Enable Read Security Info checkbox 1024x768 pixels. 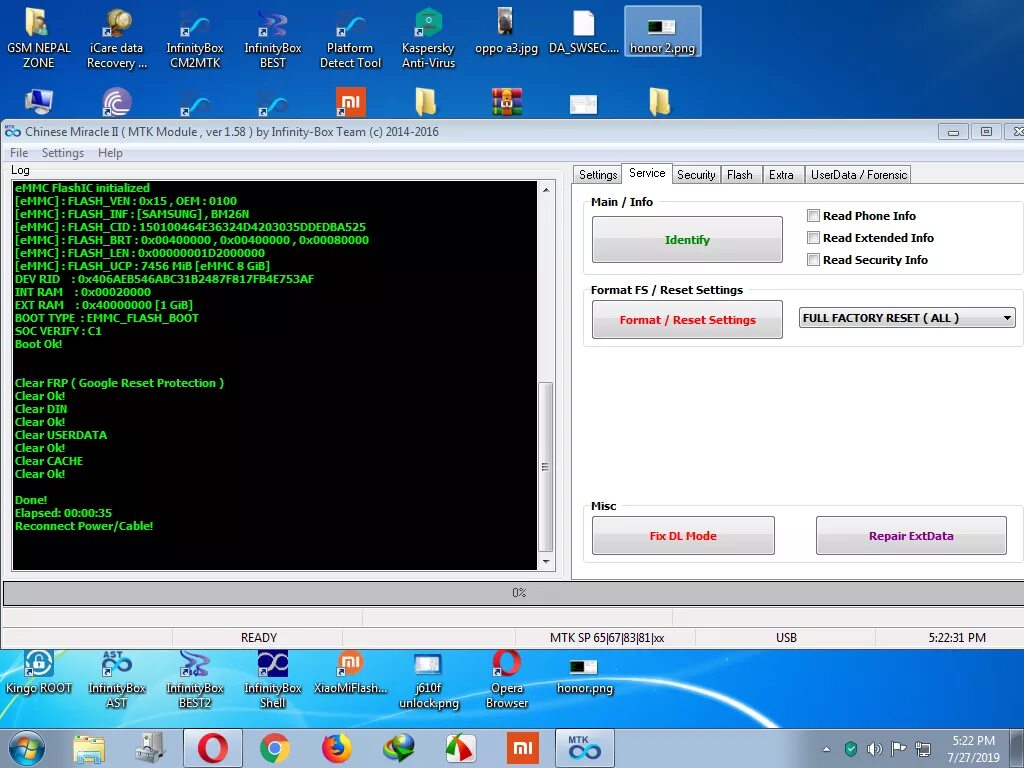pos(813,260)
